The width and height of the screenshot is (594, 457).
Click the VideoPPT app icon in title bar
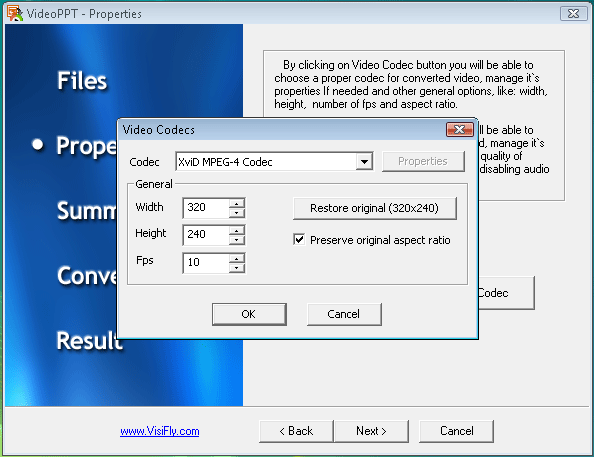(x=15, y=13)
